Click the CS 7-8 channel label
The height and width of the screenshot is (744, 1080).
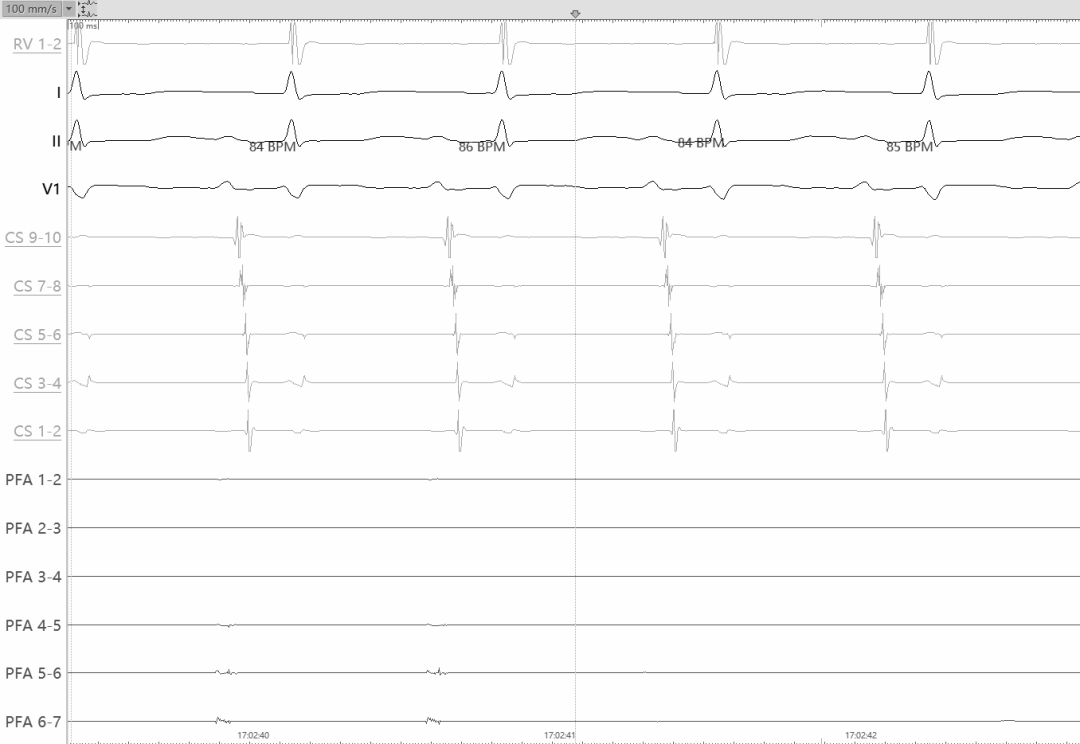(38, 286)
